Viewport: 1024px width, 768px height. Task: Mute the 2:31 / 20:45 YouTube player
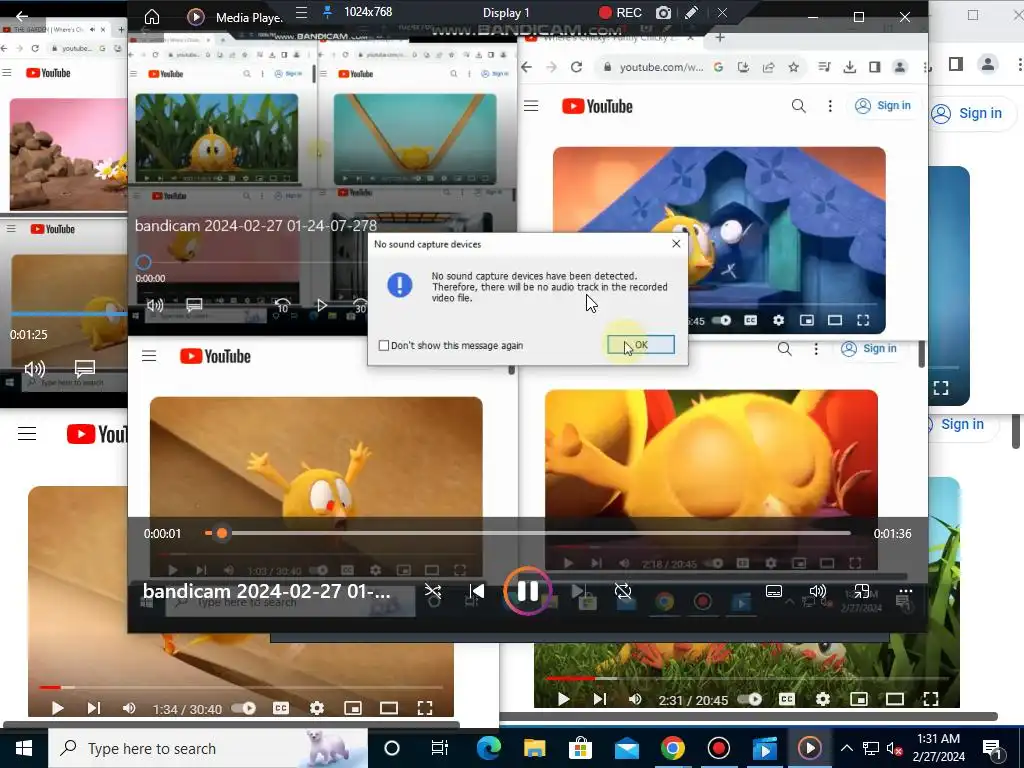(635, 699)
